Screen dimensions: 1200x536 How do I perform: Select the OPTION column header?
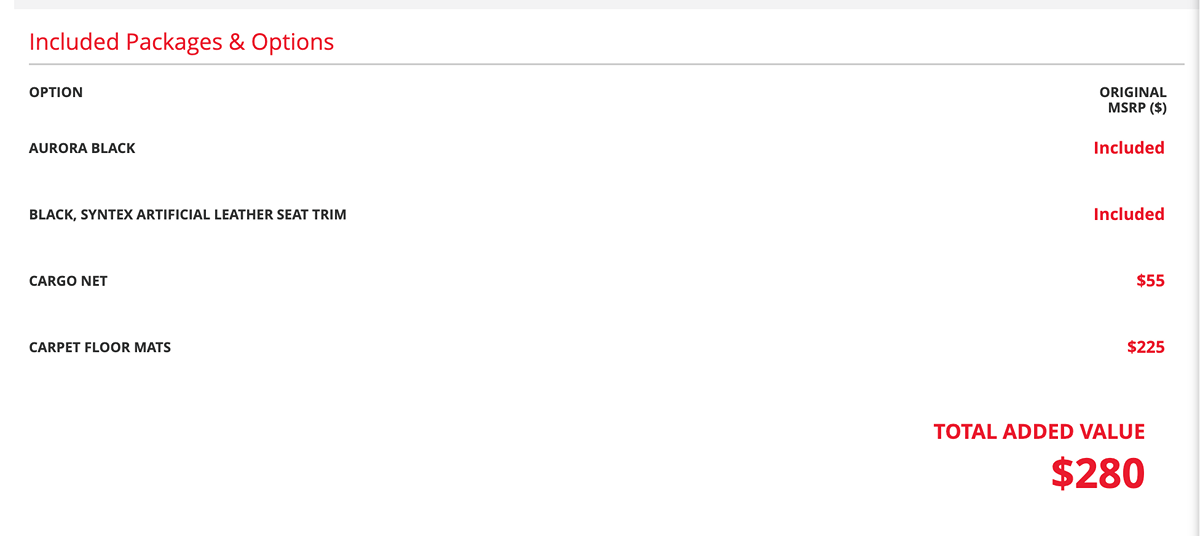point(56,92)
